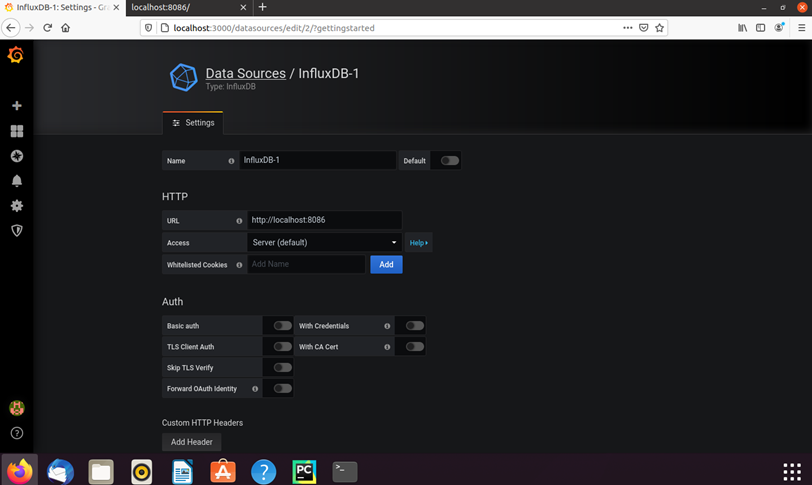
Task: Click the info icon beside URL
Action: point(239,221)
